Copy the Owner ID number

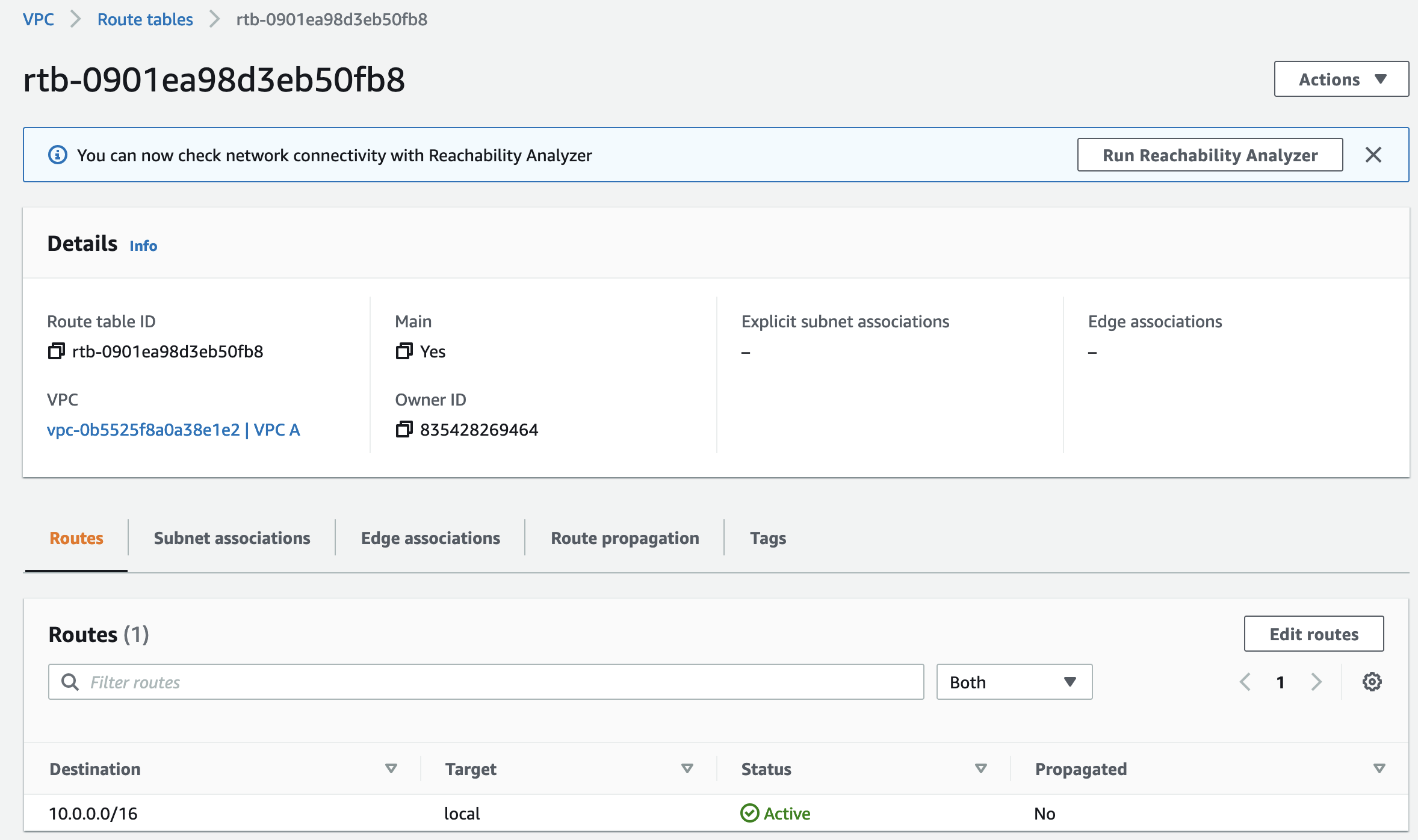(404, 430)
